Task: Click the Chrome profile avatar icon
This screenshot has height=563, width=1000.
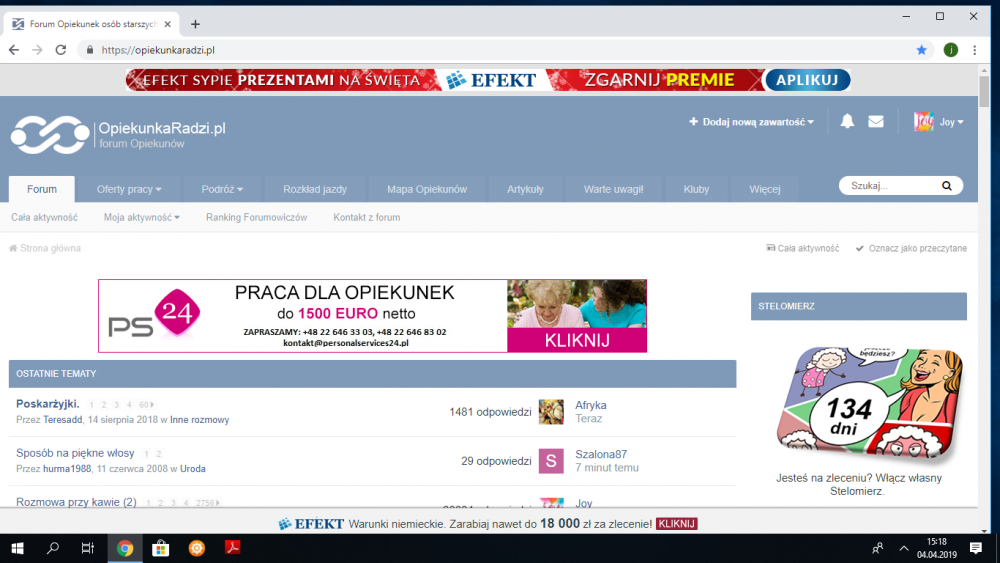Action: tap(950, 50)
